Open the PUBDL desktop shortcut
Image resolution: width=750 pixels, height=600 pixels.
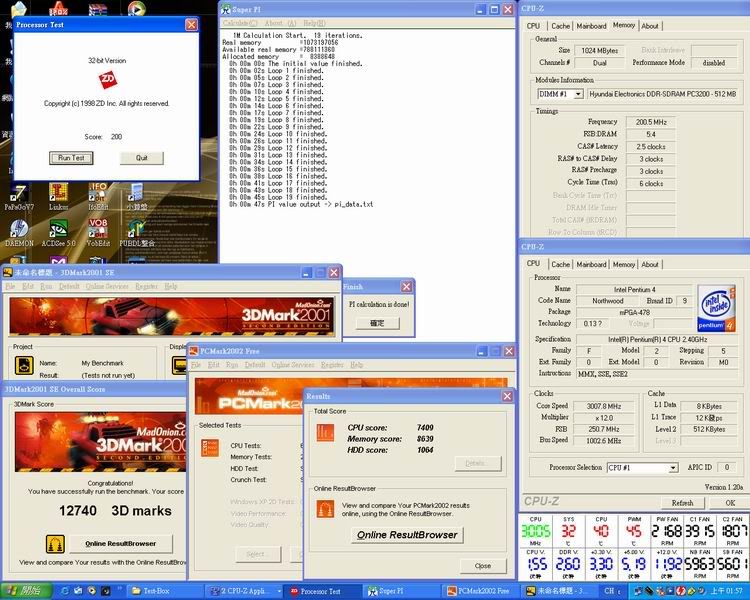(137, 233)
